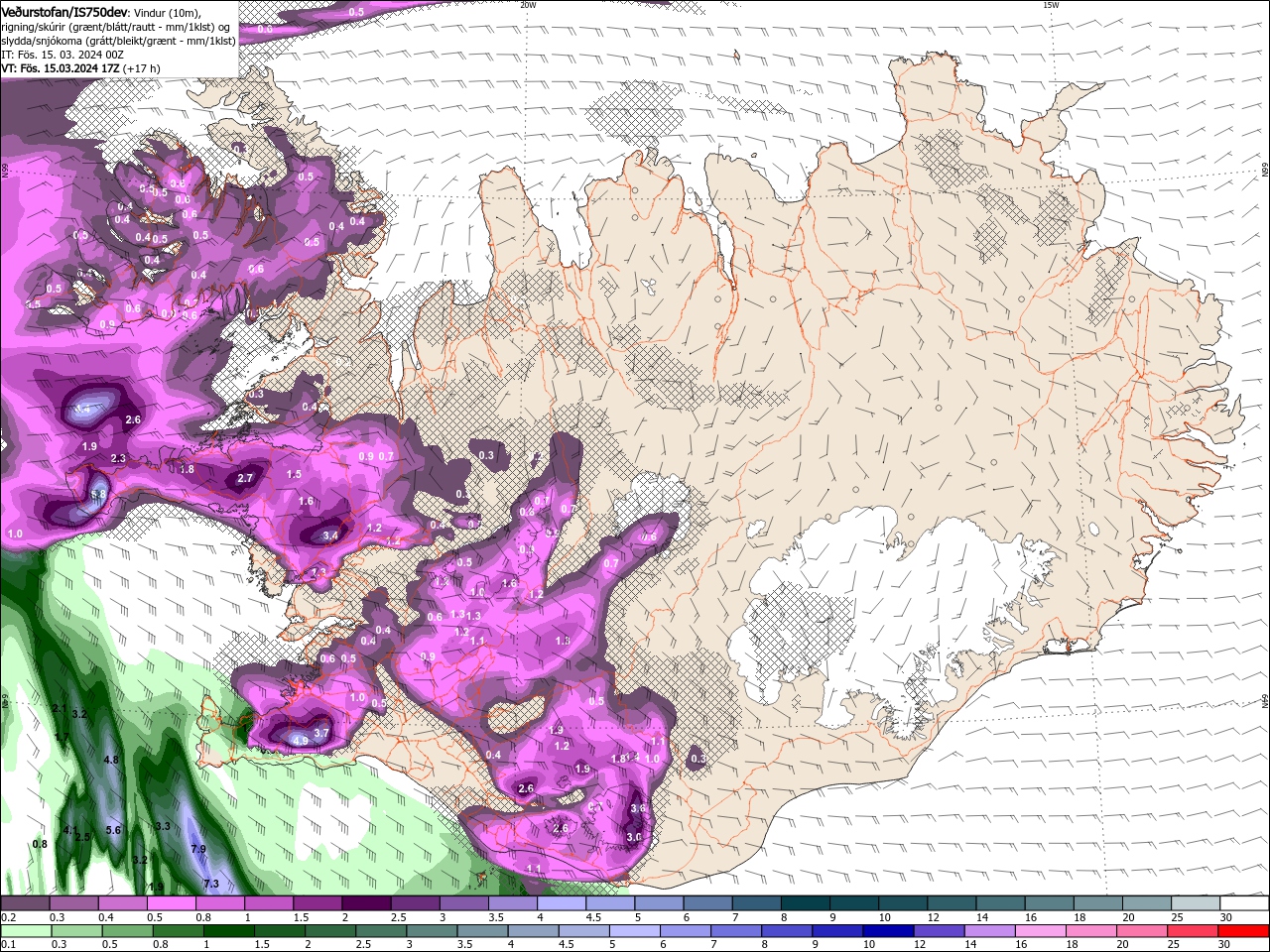Pick the darkest purple swatch between 2 and 2.5
1270x952 pixels.
click(x=365, y=903)
